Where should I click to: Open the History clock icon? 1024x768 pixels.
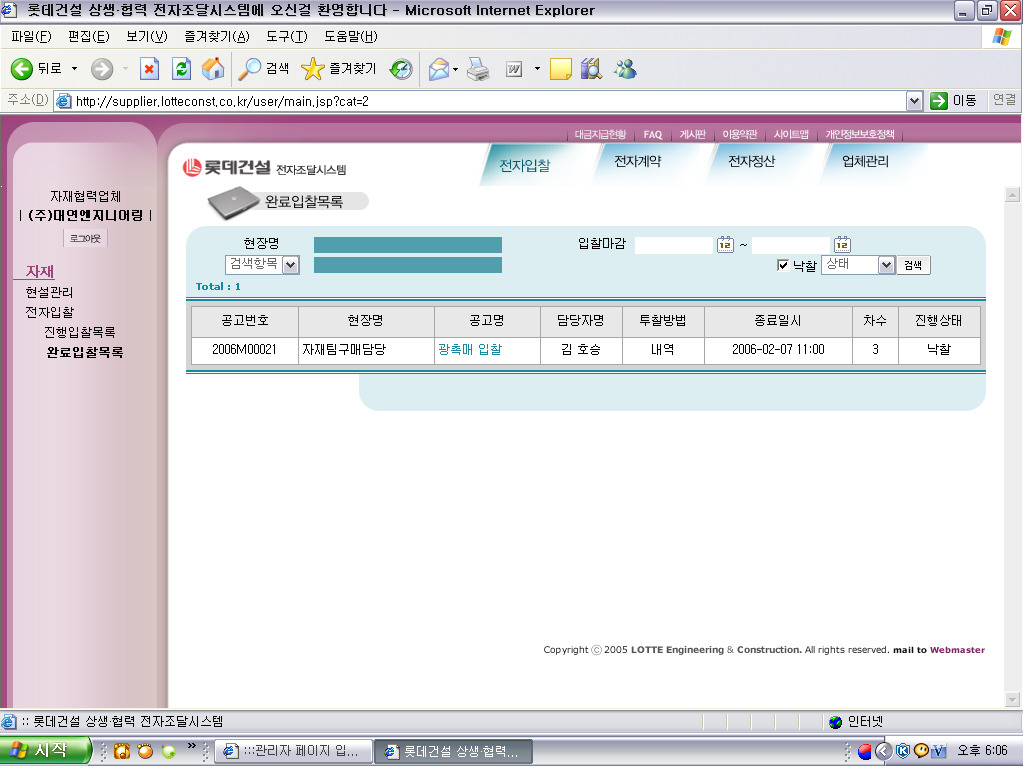tap(400, 69)
